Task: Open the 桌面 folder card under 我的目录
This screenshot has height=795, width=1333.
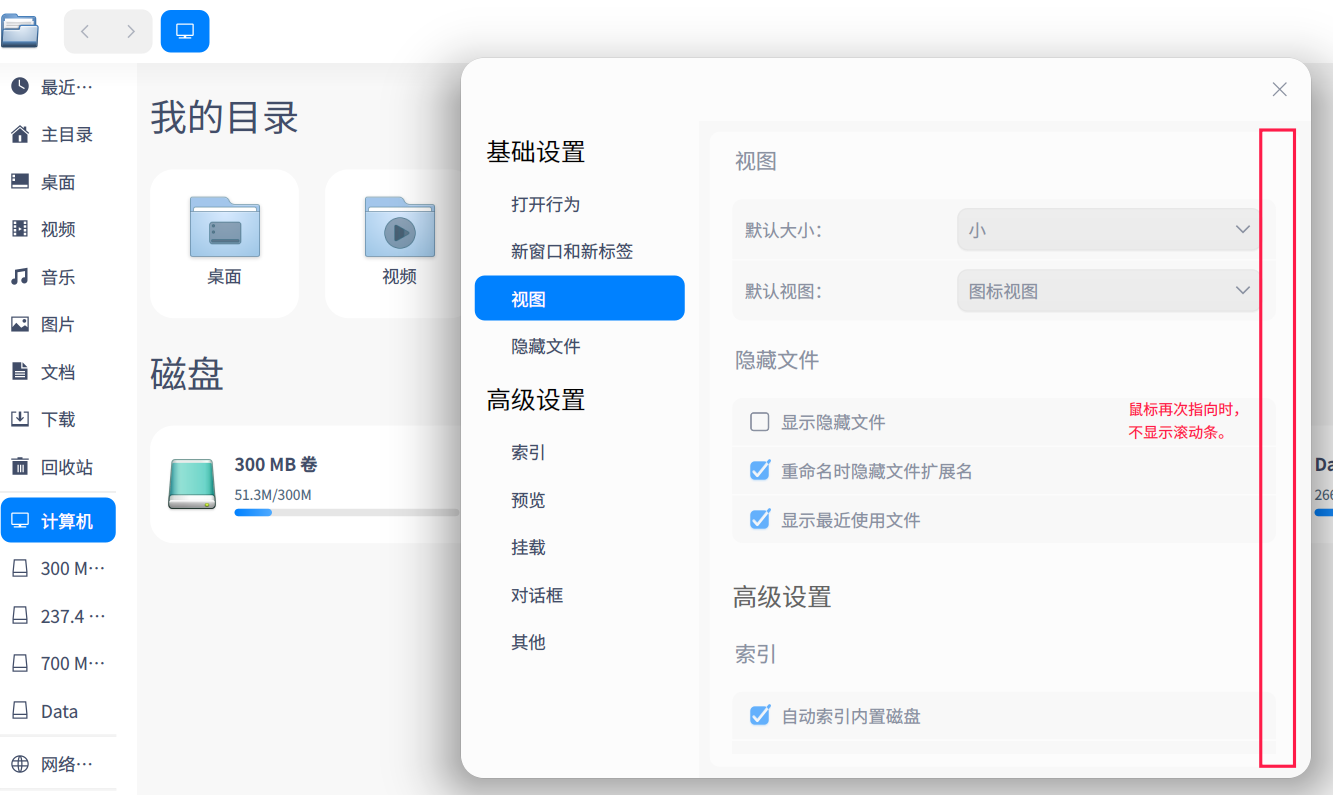Action: (224, 243)
